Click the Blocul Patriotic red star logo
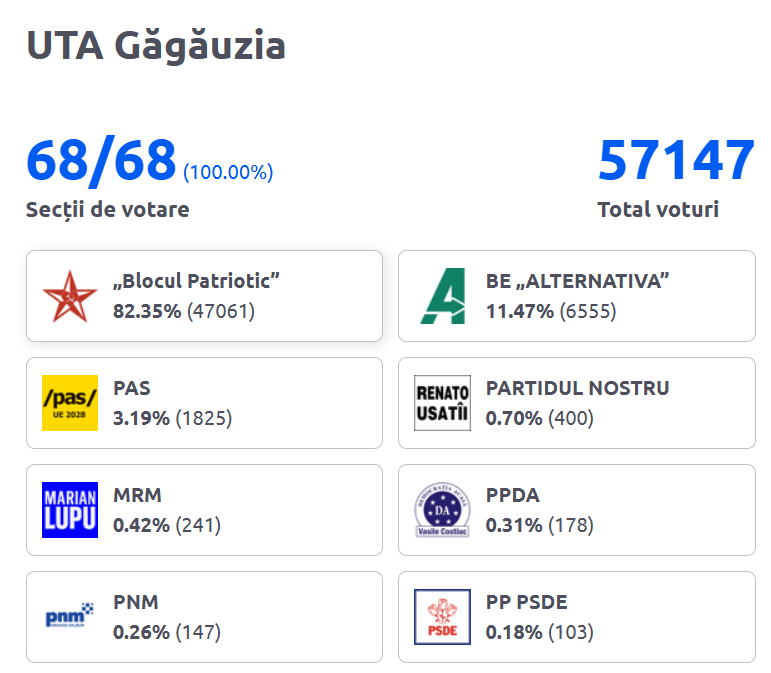Image resolution: width=771 pixels, height=673 pixels. coord(70,296)
